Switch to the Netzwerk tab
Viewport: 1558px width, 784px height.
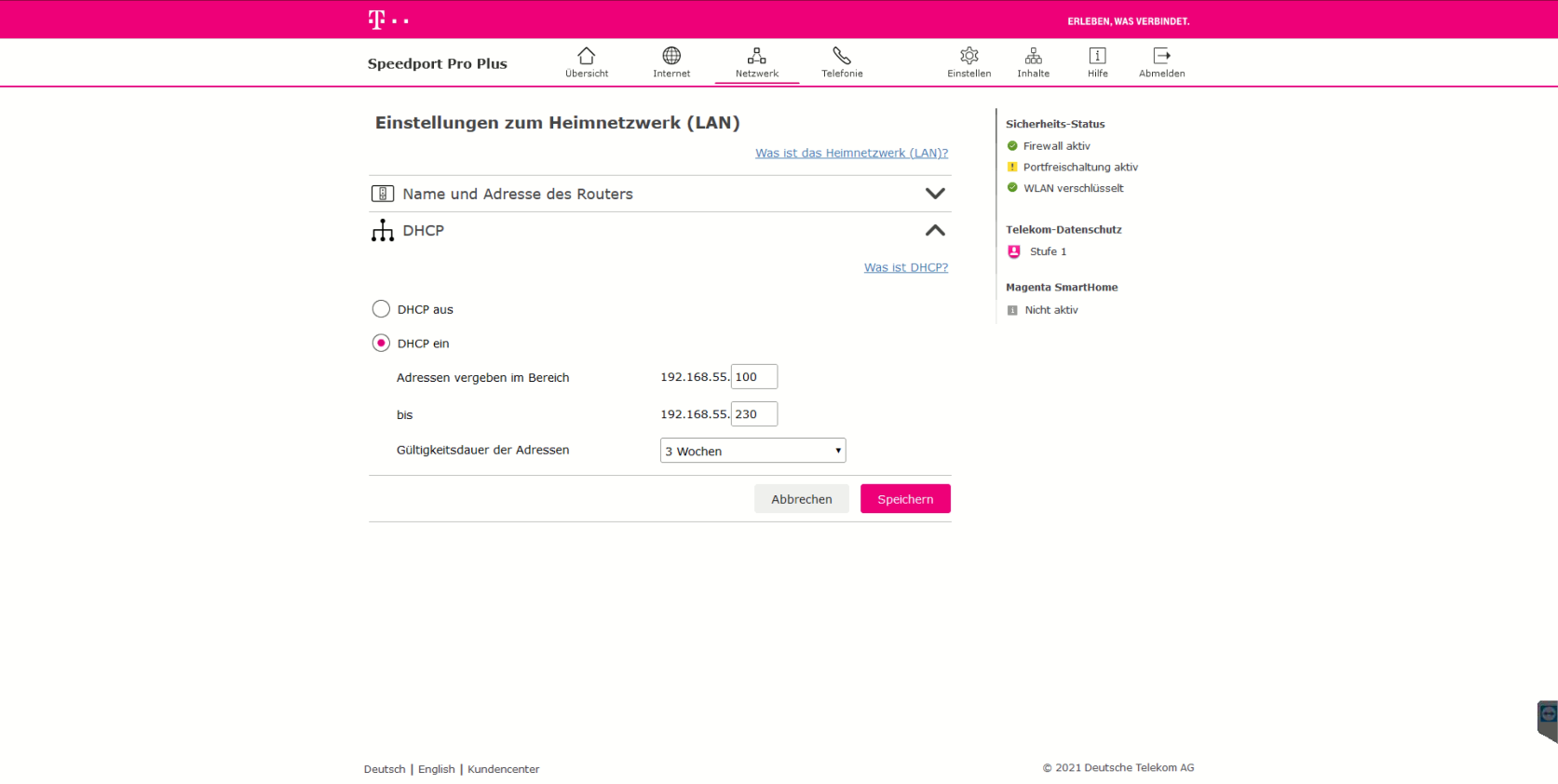click(x=756, y=62)
